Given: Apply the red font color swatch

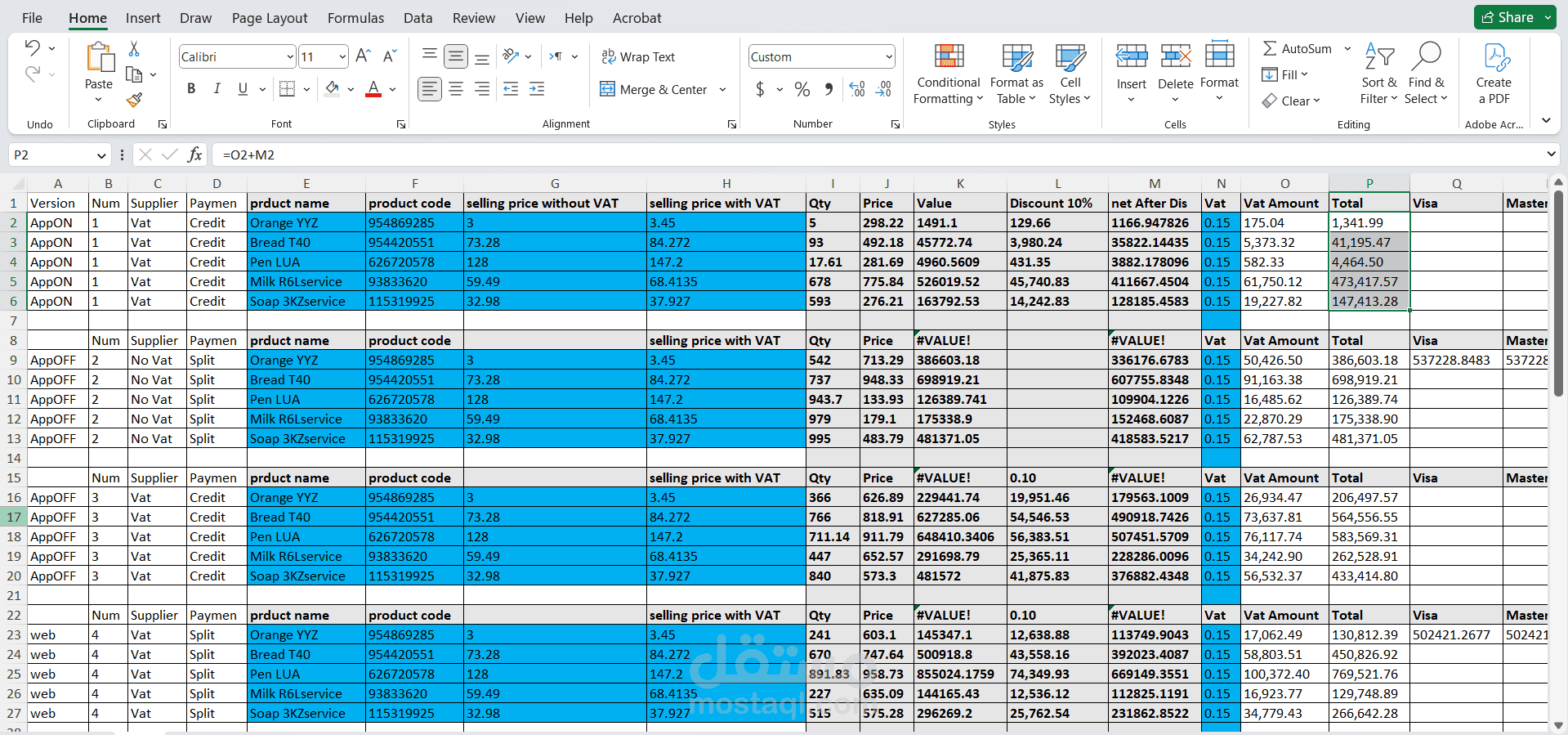Looking at the screenshot, I should point(373,89).
